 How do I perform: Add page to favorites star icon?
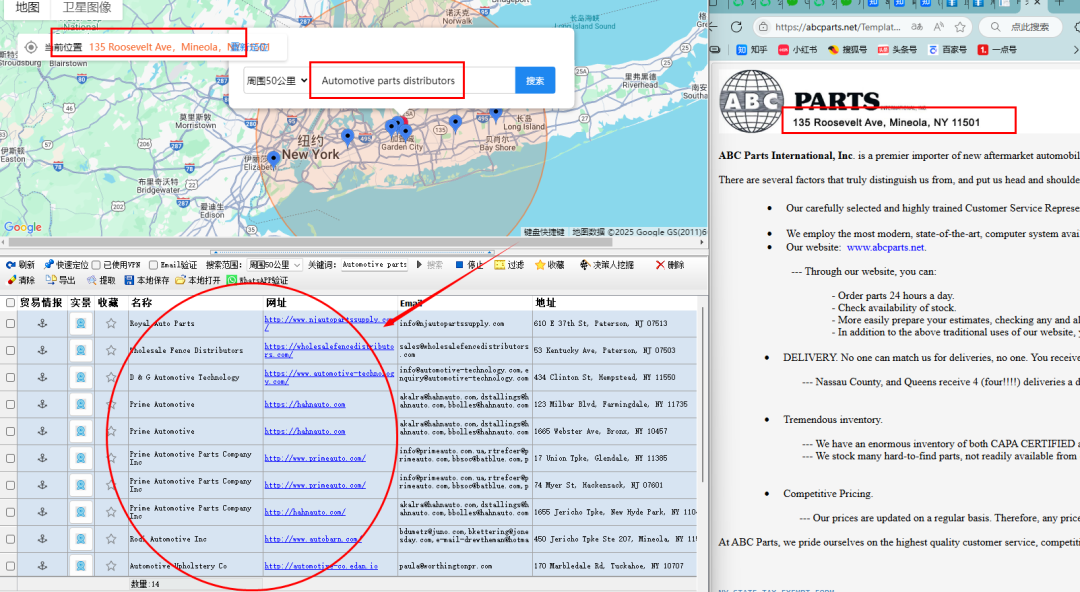(x=960, y=27)
